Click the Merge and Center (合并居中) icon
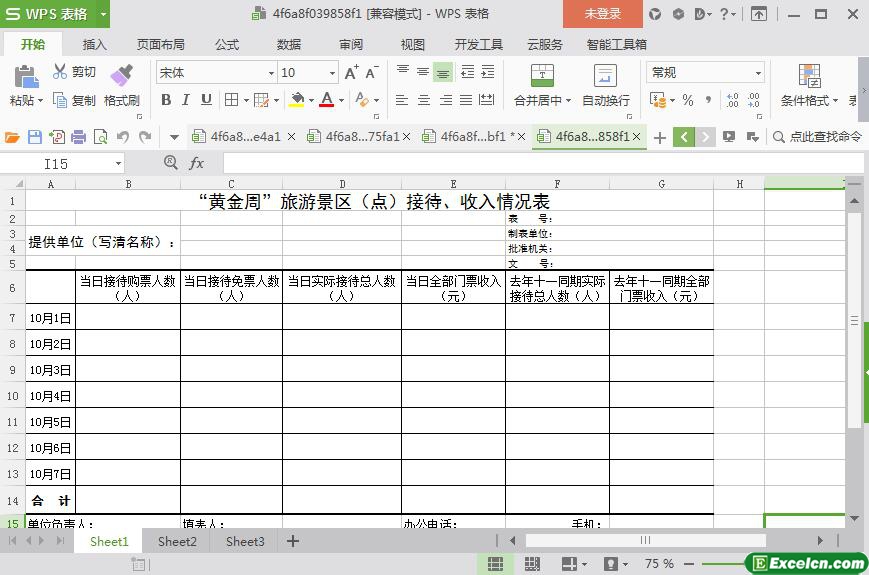Screen dimensions: 869x575 [x=541, y=76]
